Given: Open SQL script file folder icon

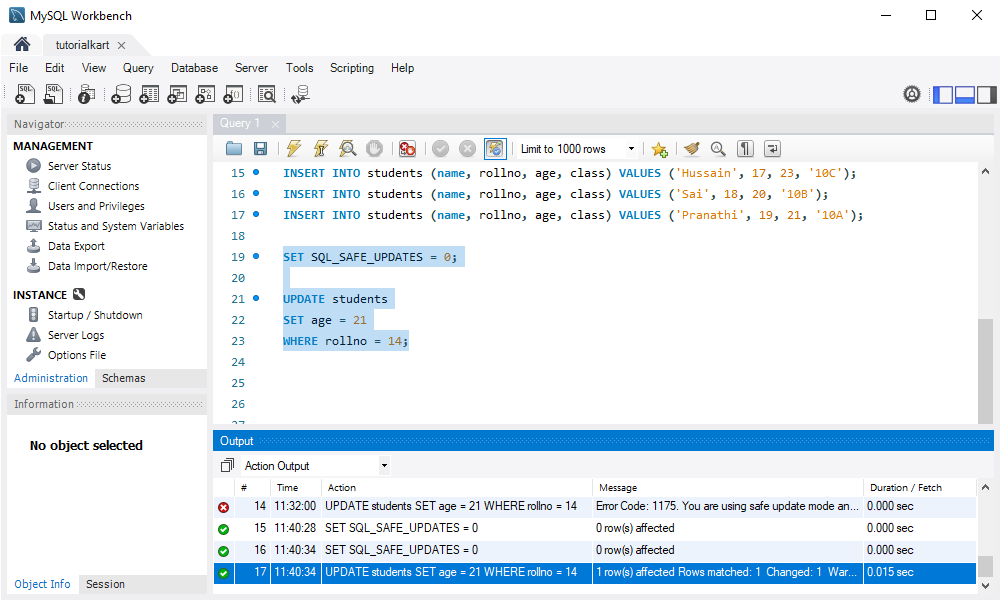Looking at the screenshot, I should 234,149.
